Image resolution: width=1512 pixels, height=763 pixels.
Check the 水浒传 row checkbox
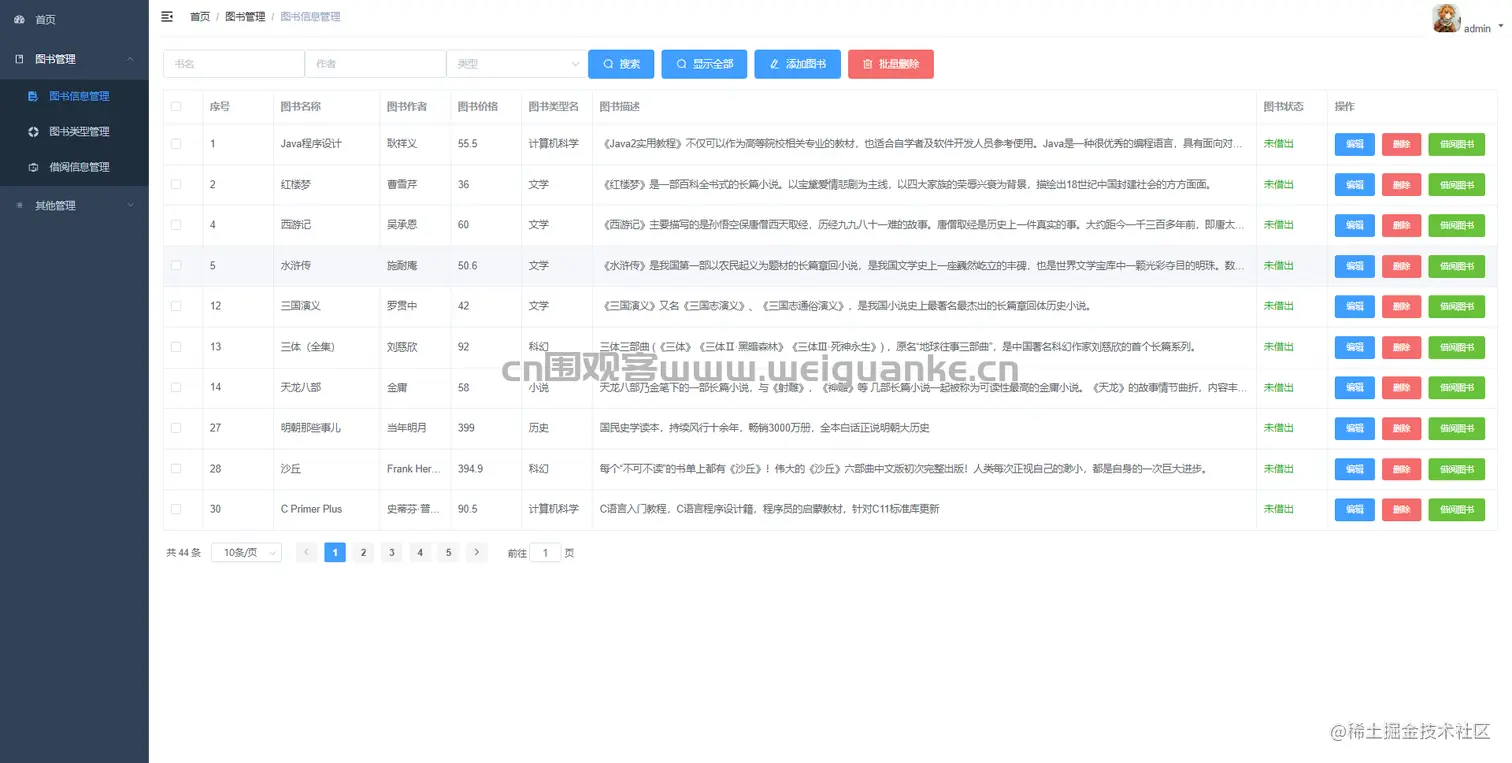176,266
